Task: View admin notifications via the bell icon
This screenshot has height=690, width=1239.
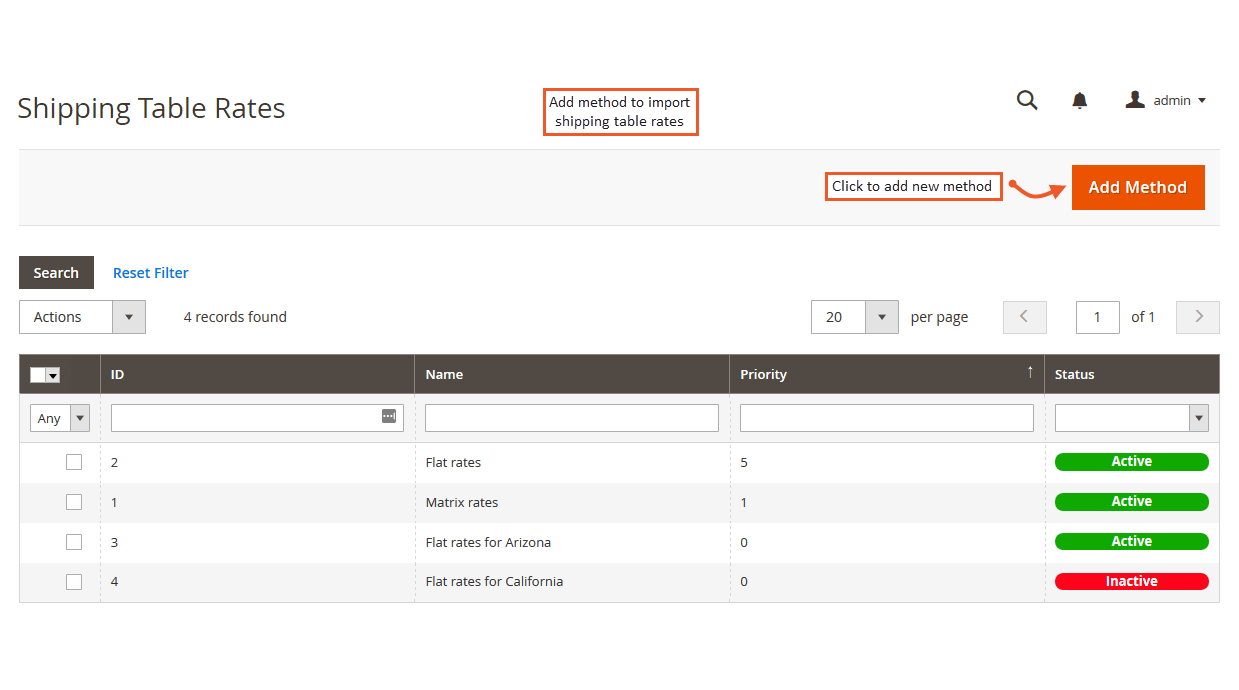Action: tap(1079, 100)
